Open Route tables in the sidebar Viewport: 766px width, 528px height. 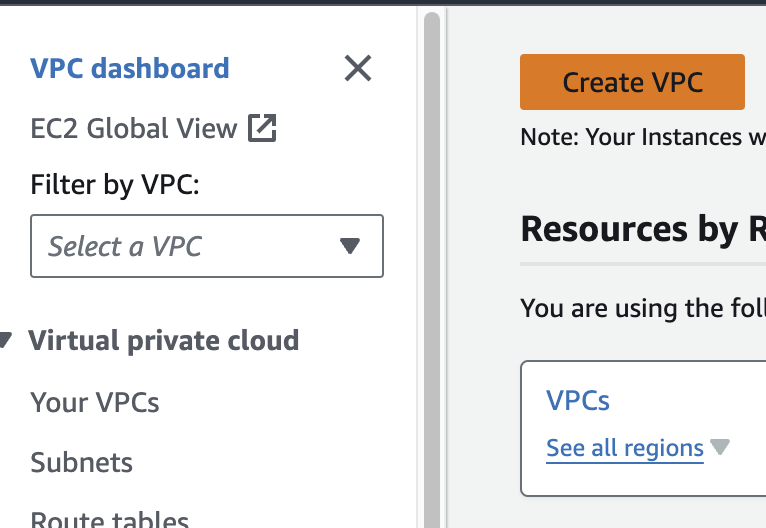tap(110, 519)
